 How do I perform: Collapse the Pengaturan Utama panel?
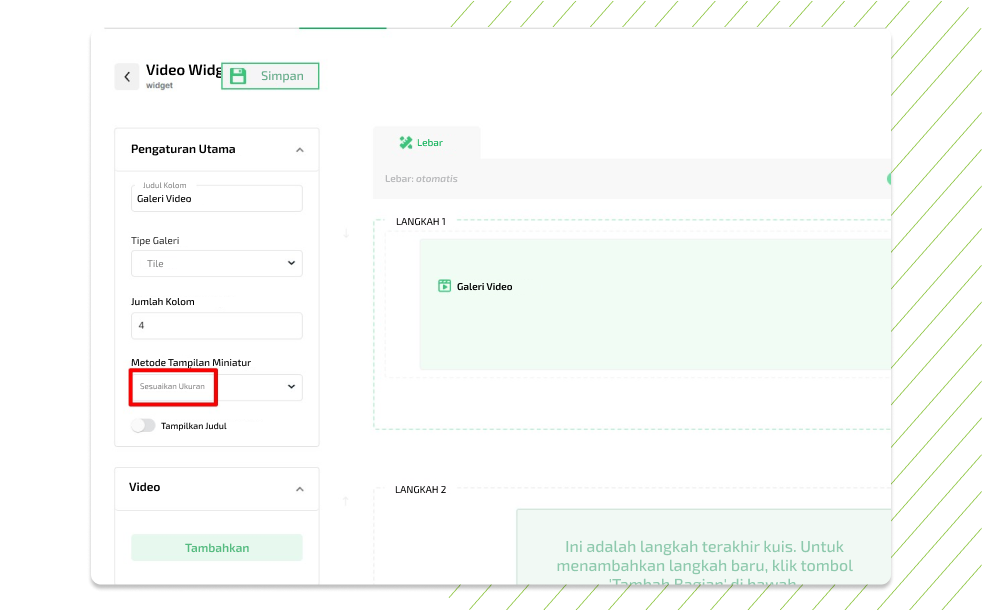click(x=299, y=150)
